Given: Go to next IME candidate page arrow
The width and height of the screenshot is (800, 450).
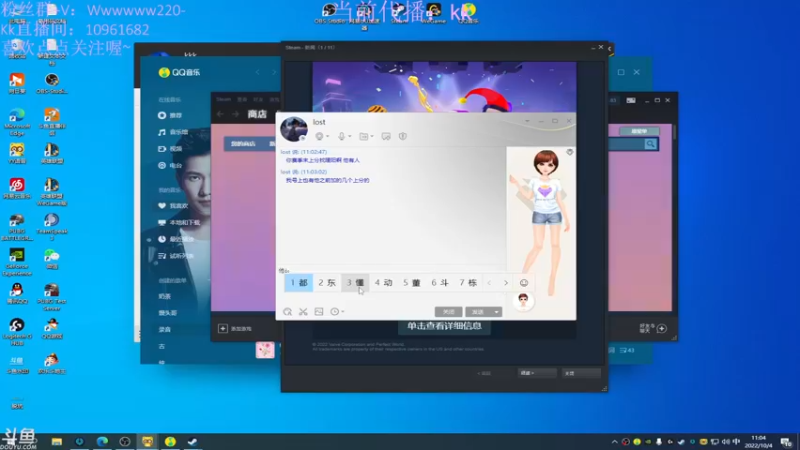Looking at the screenshot, I should (506, 283).
